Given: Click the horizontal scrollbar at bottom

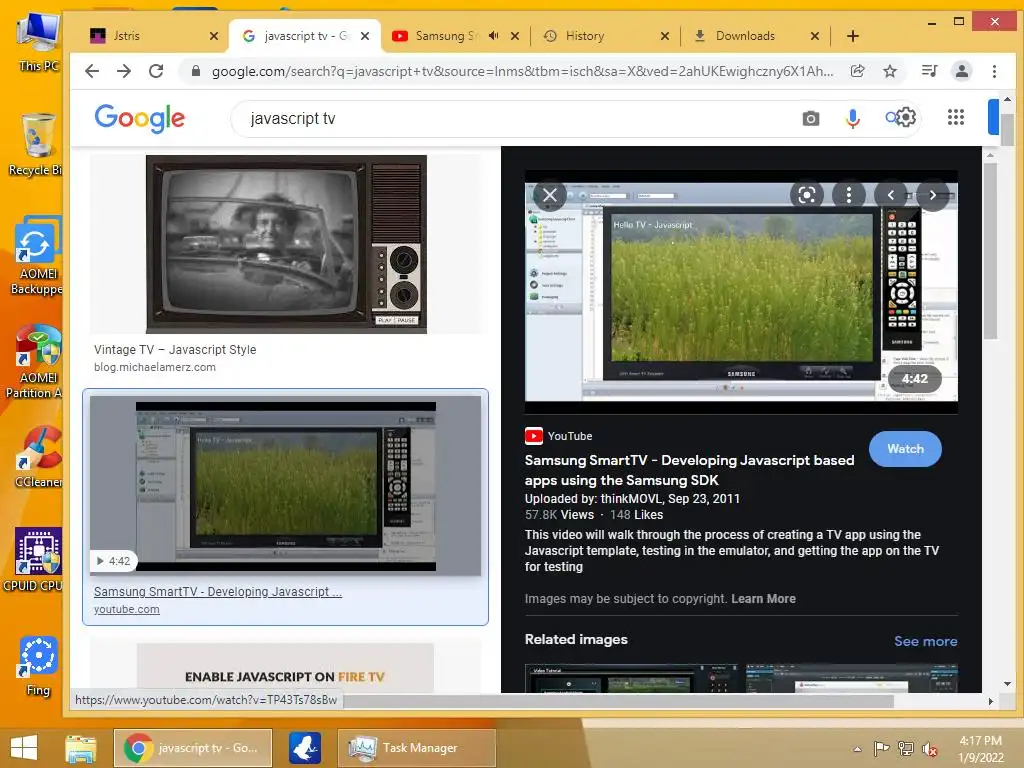Looking at the screenshot, I should tap(618, 701).
